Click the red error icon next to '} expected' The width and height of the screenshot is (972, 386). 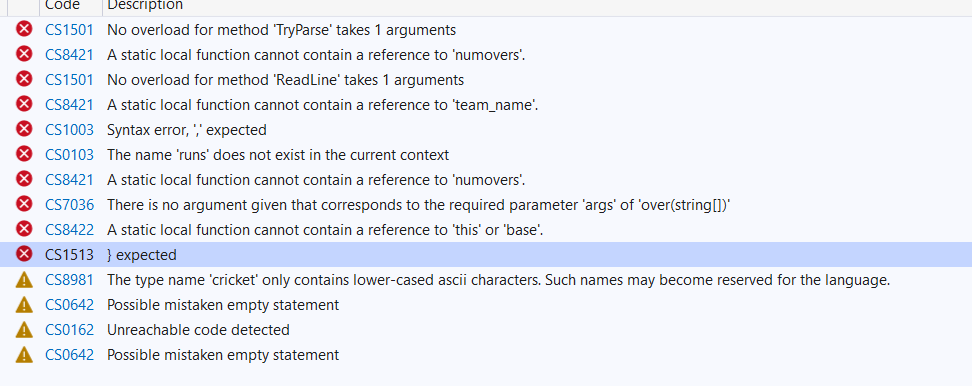click(x=24, y=254)
